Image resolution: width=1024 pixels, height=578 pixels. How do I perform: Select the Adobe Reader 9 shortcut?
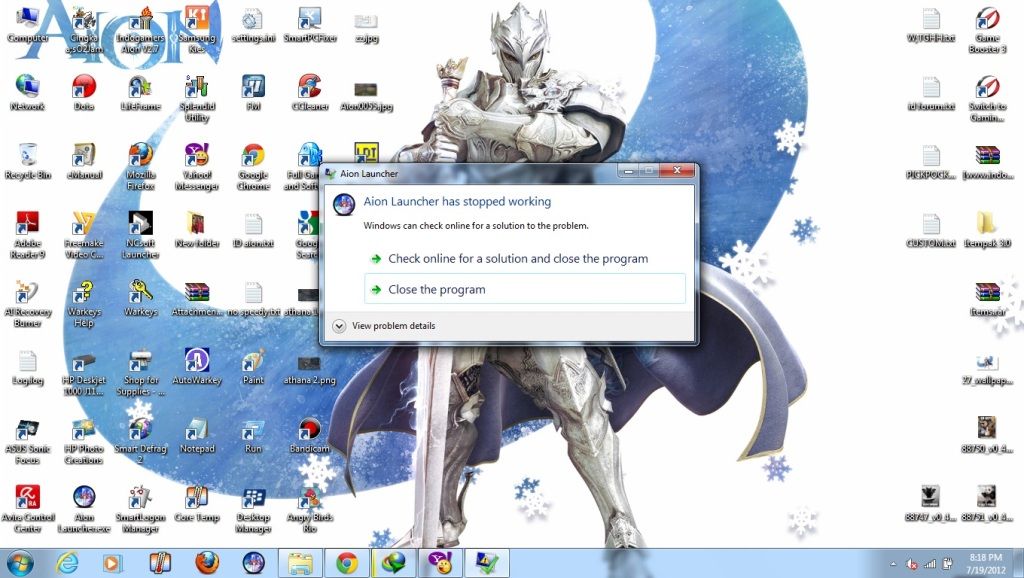point(27,234)
